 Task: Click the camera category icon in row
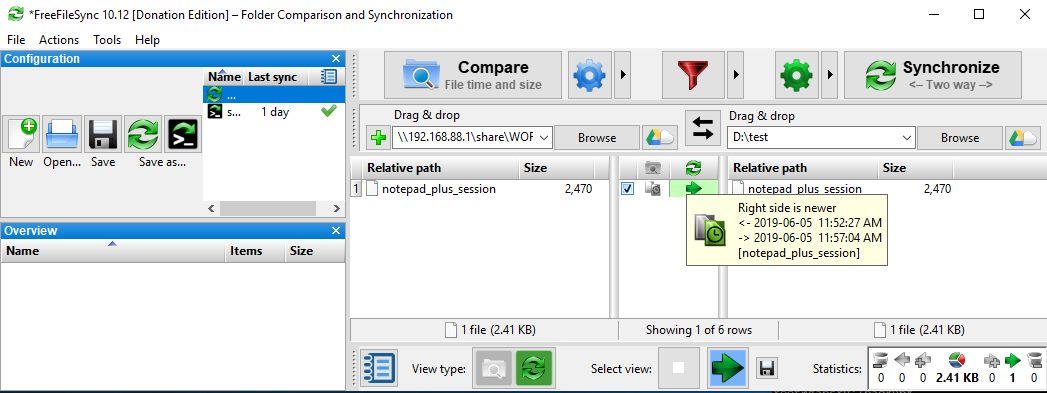click(x=653, y=189)
